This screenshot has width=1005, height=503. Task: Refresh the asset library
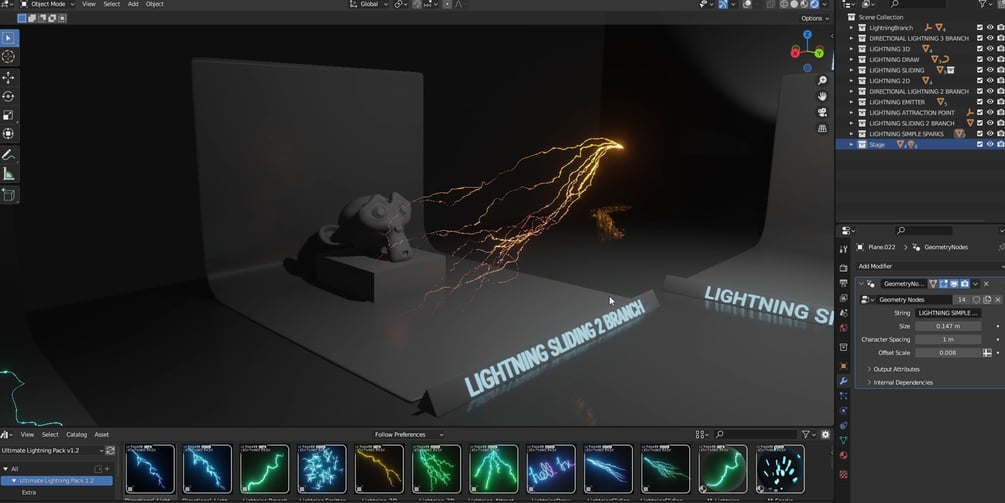[110, 450]
